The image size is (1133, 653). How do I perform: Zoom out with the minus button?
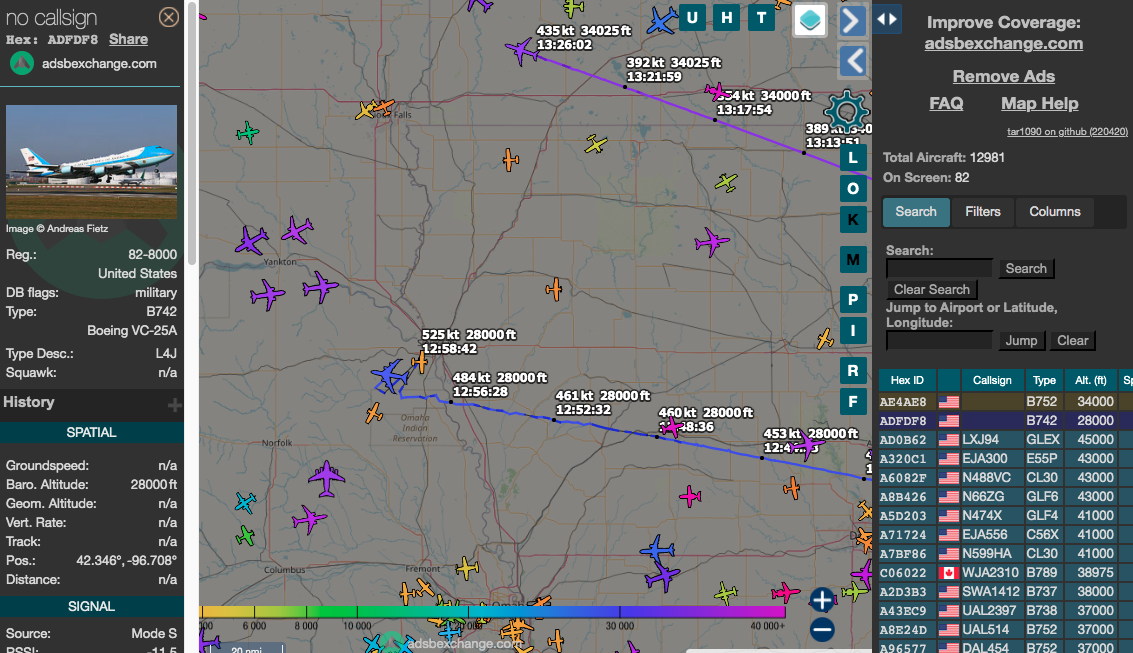pyautogui.click(x=822, y=629)
